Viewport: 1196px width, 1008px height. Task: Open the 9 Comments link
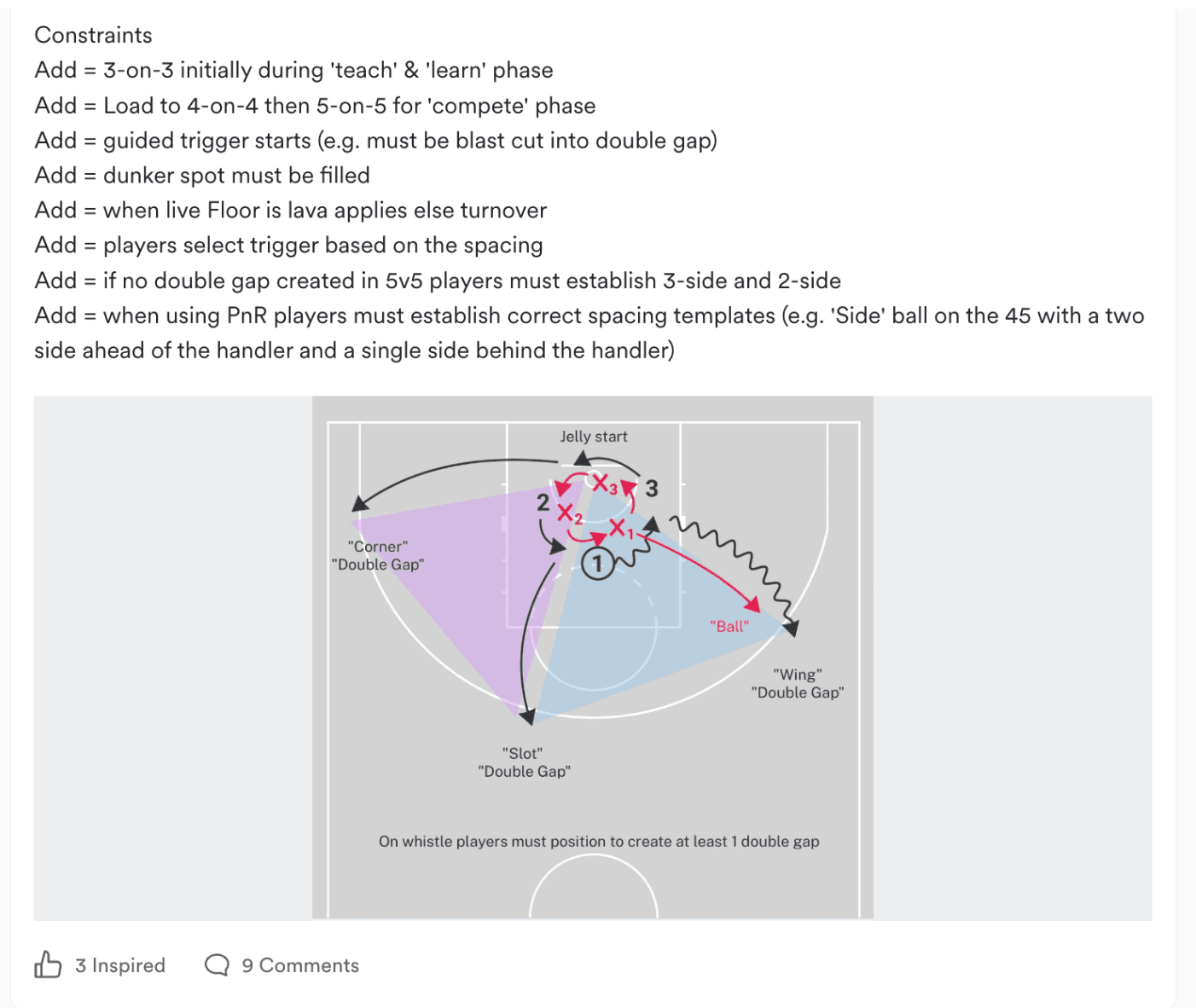pyautogui.click(x=300, y=965)
